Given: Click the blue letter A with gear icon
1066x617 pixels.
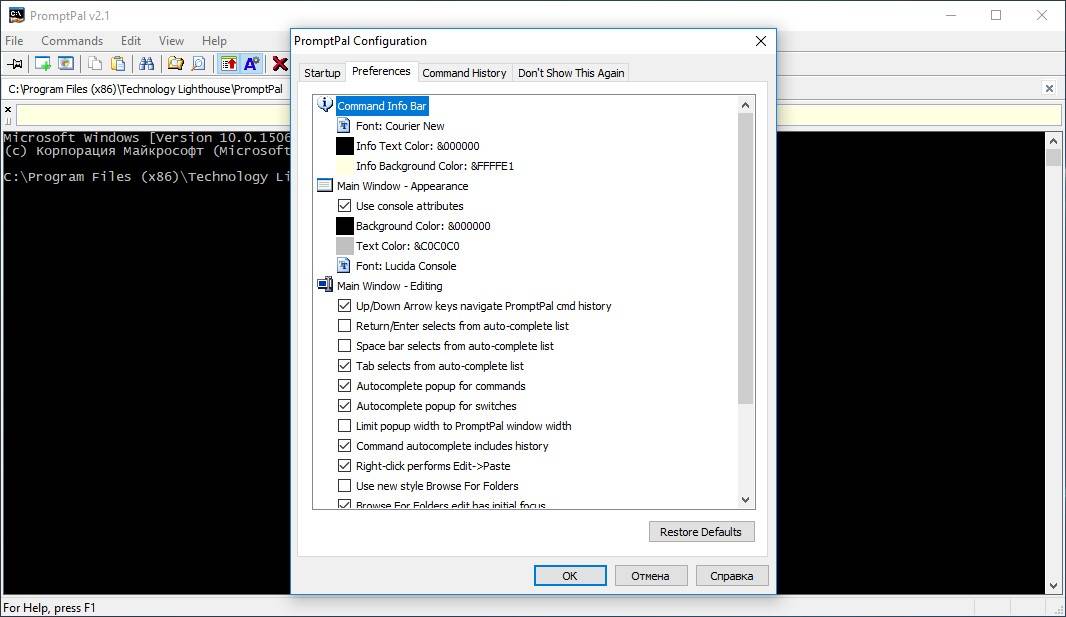Looking at the screenshot, I should [252, 64].
